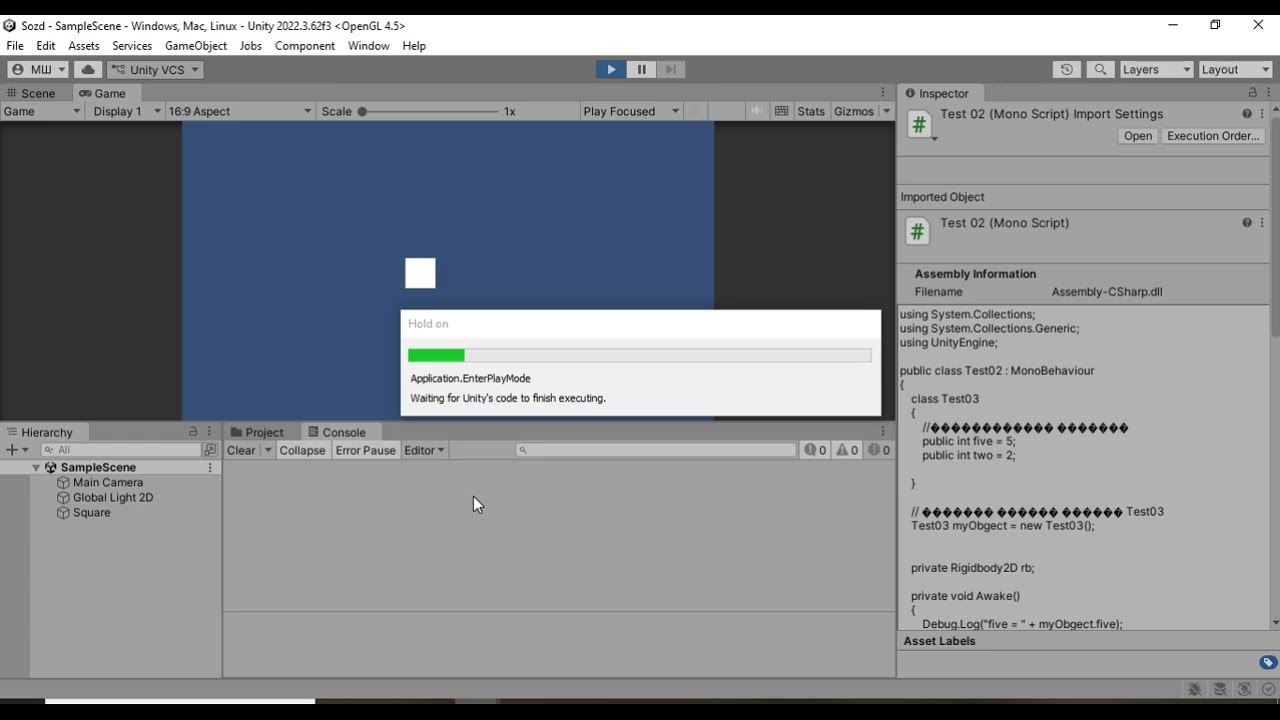Open the Component menu
Image resolution: width=1280 pixels, height=720 pixels.
coord(305,46)
